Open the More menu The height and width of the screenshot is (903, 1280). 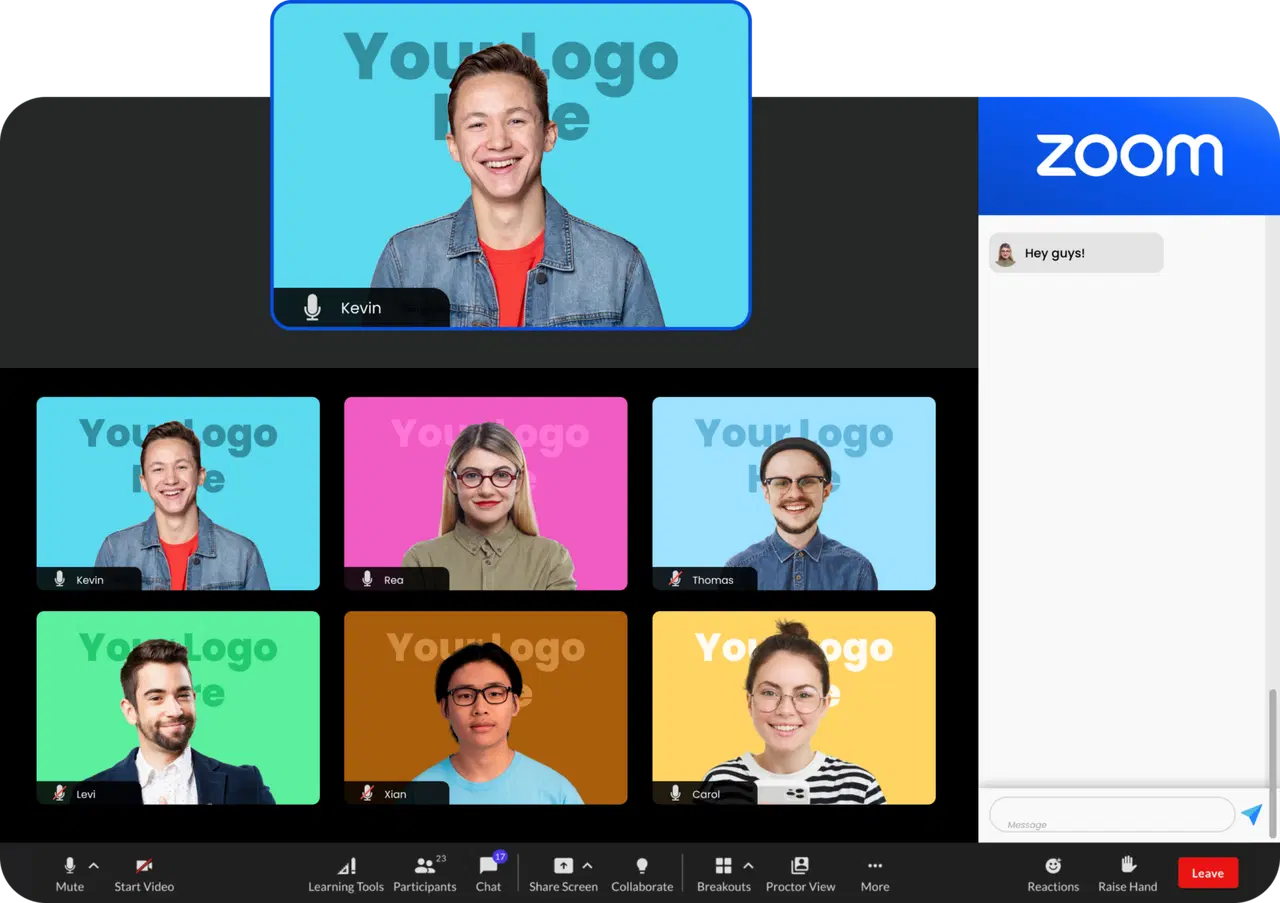pyautogui.click(x=875, y=874)
